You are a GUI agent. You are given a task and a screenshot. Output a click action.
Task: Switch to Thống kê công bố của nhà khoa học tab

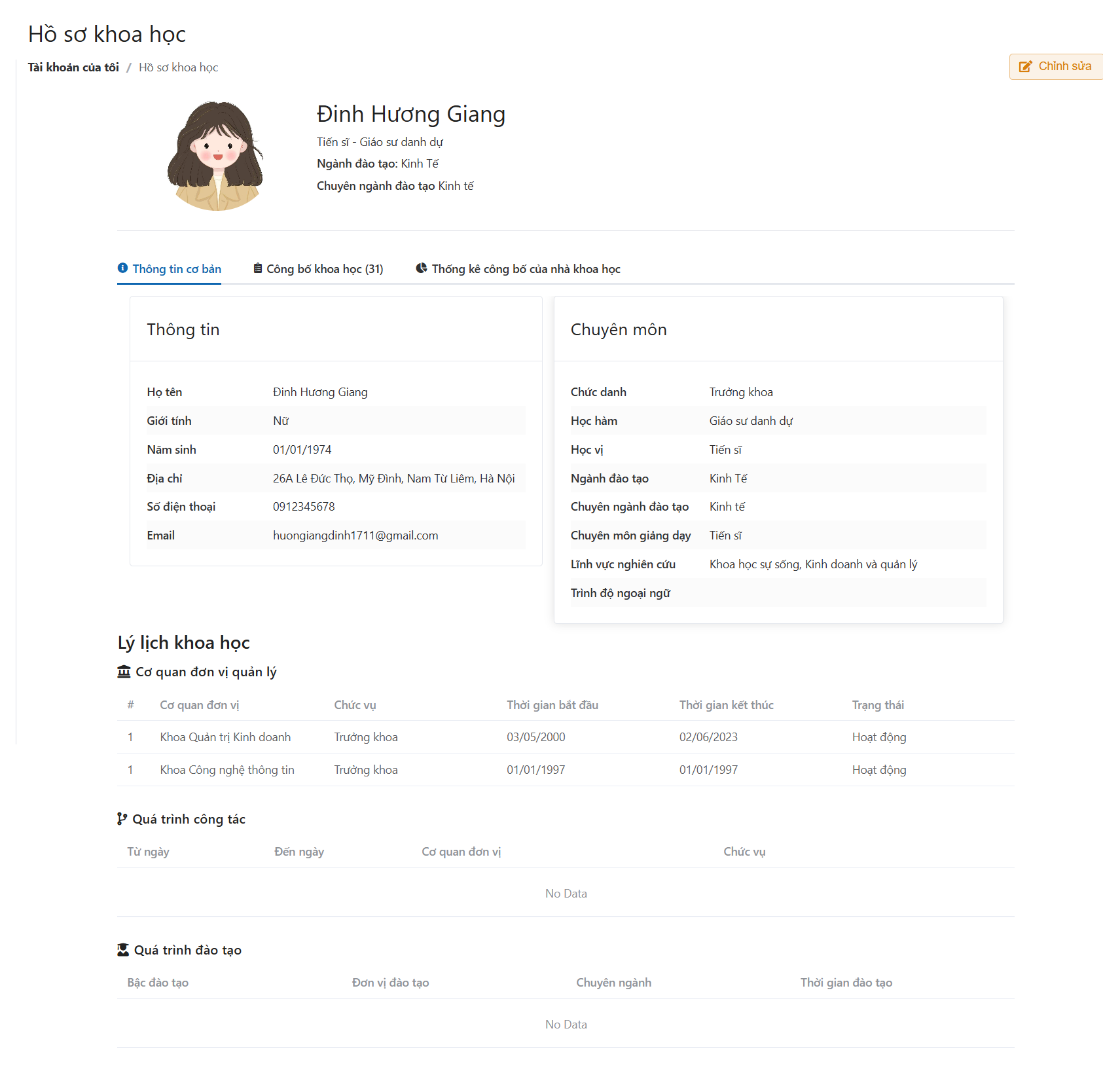point(526,269)
